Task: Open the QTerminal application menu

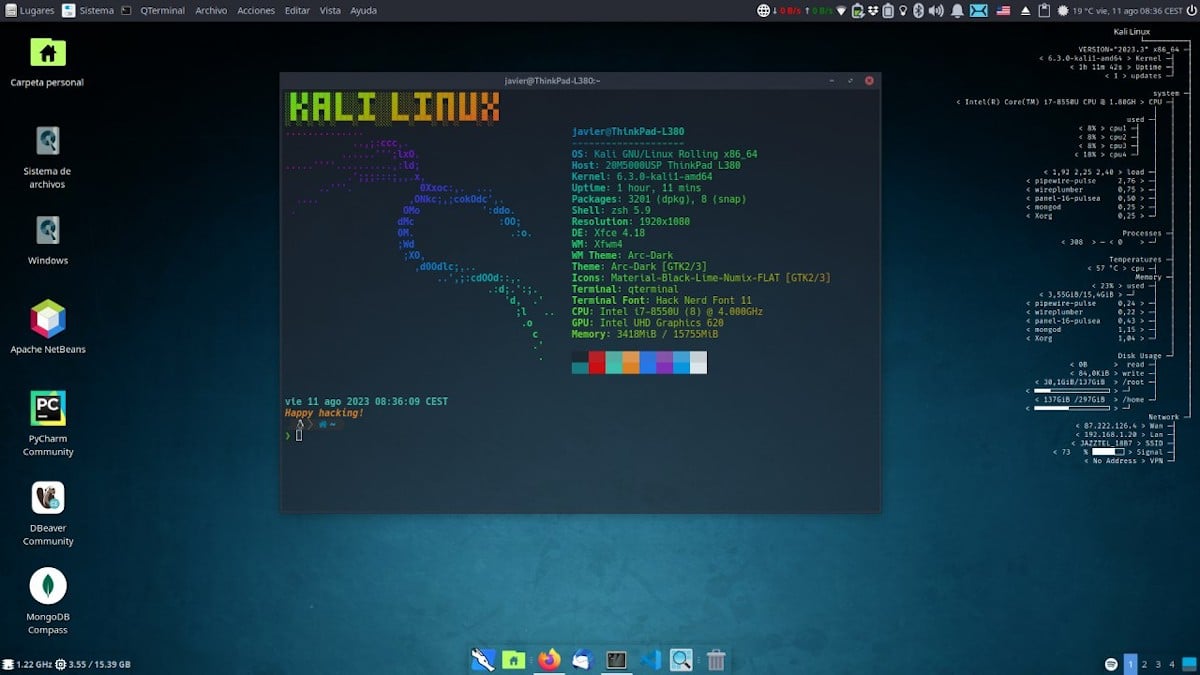Action: (x=162, y=10)
